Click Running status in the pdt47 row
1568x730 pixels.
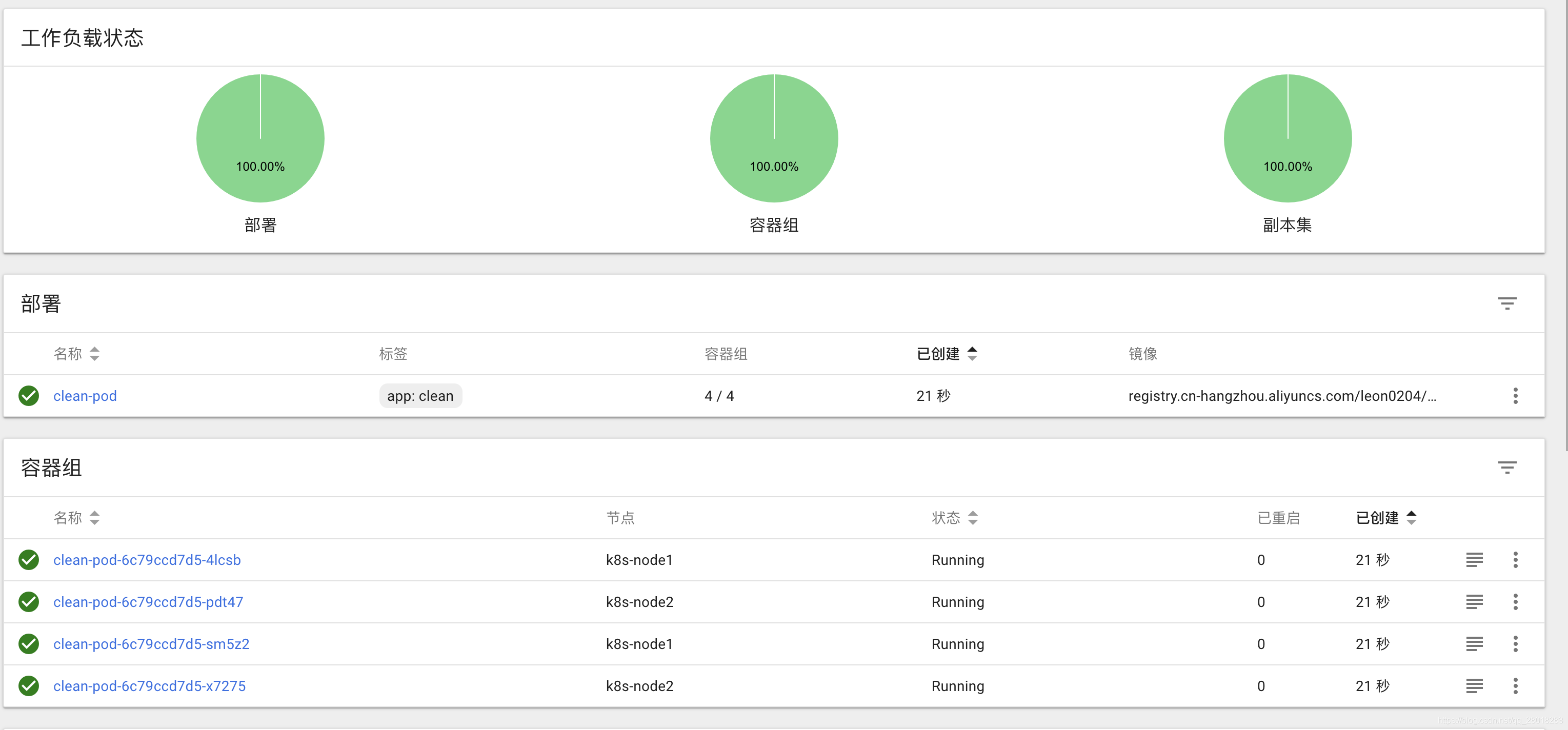coord(958,602)
